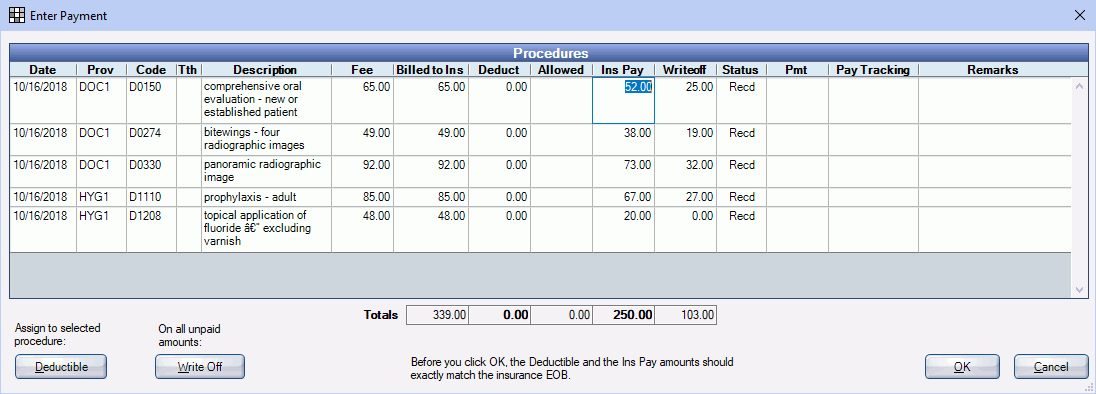Click the Code column header
The height and width of the screenshot is (394, 1096).
(151, 70)
